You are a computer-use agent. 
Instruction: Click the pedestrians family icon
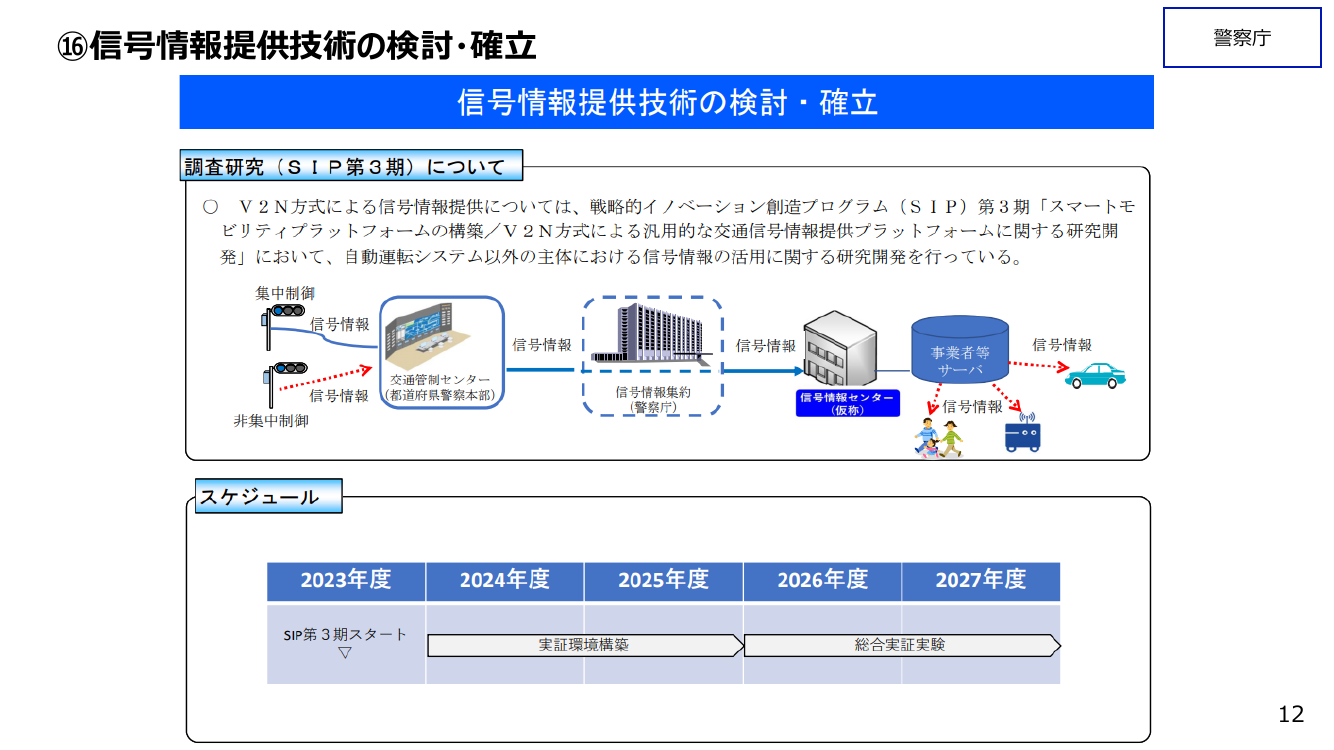[x=940, y=438]
